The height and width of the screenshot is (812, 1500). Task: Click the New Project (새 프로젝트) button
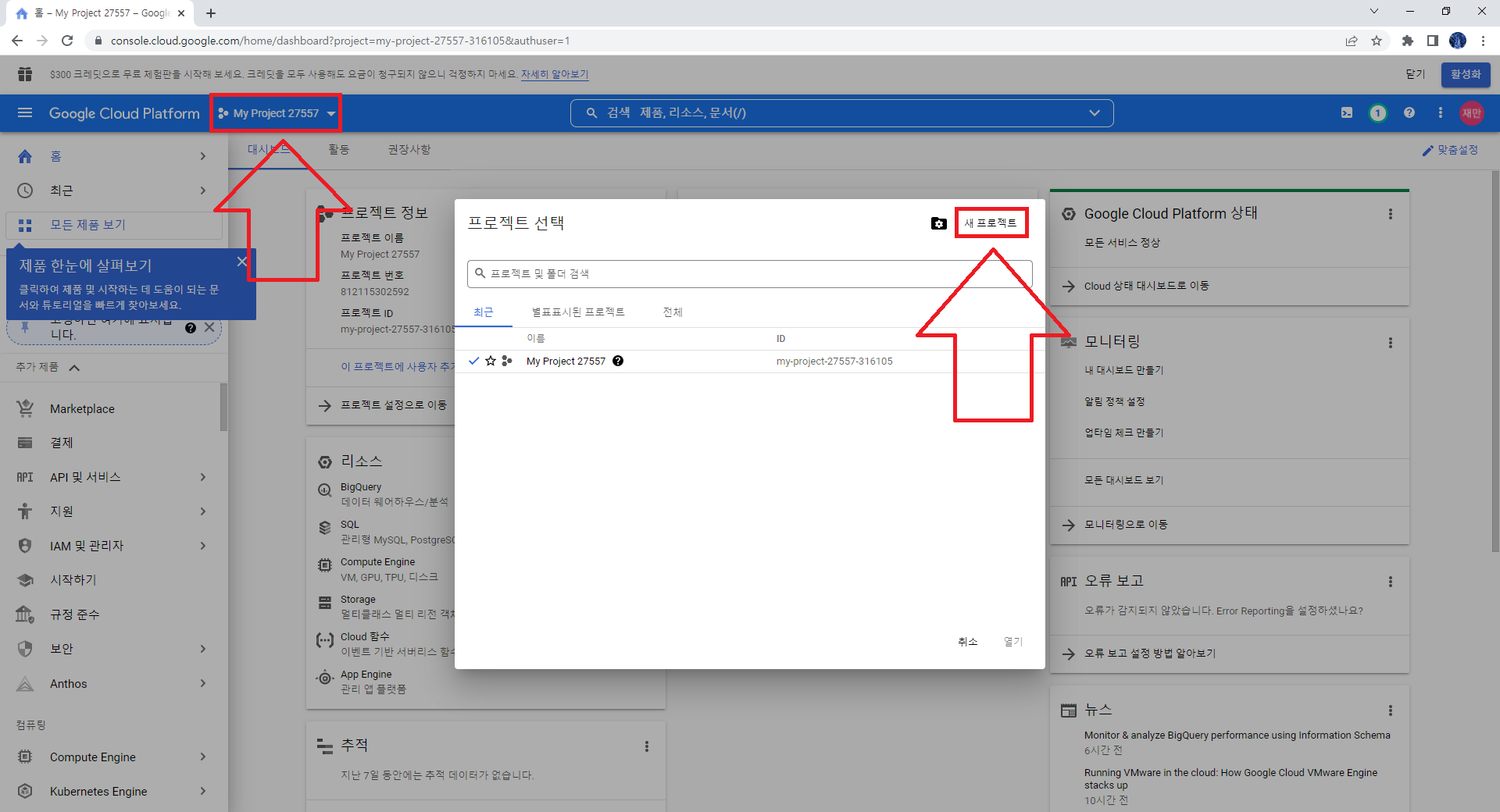991,223
